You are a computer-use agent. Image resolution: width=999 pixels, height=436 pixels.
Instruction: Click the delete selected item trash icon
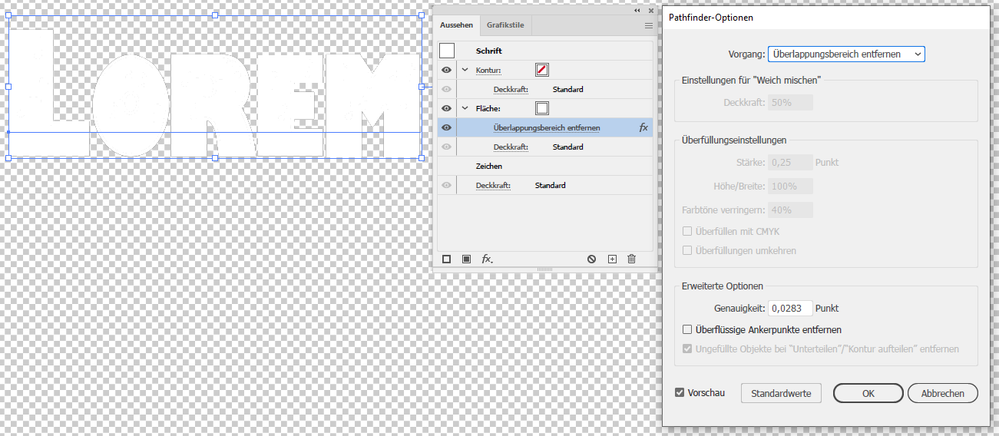pos(631,259)
